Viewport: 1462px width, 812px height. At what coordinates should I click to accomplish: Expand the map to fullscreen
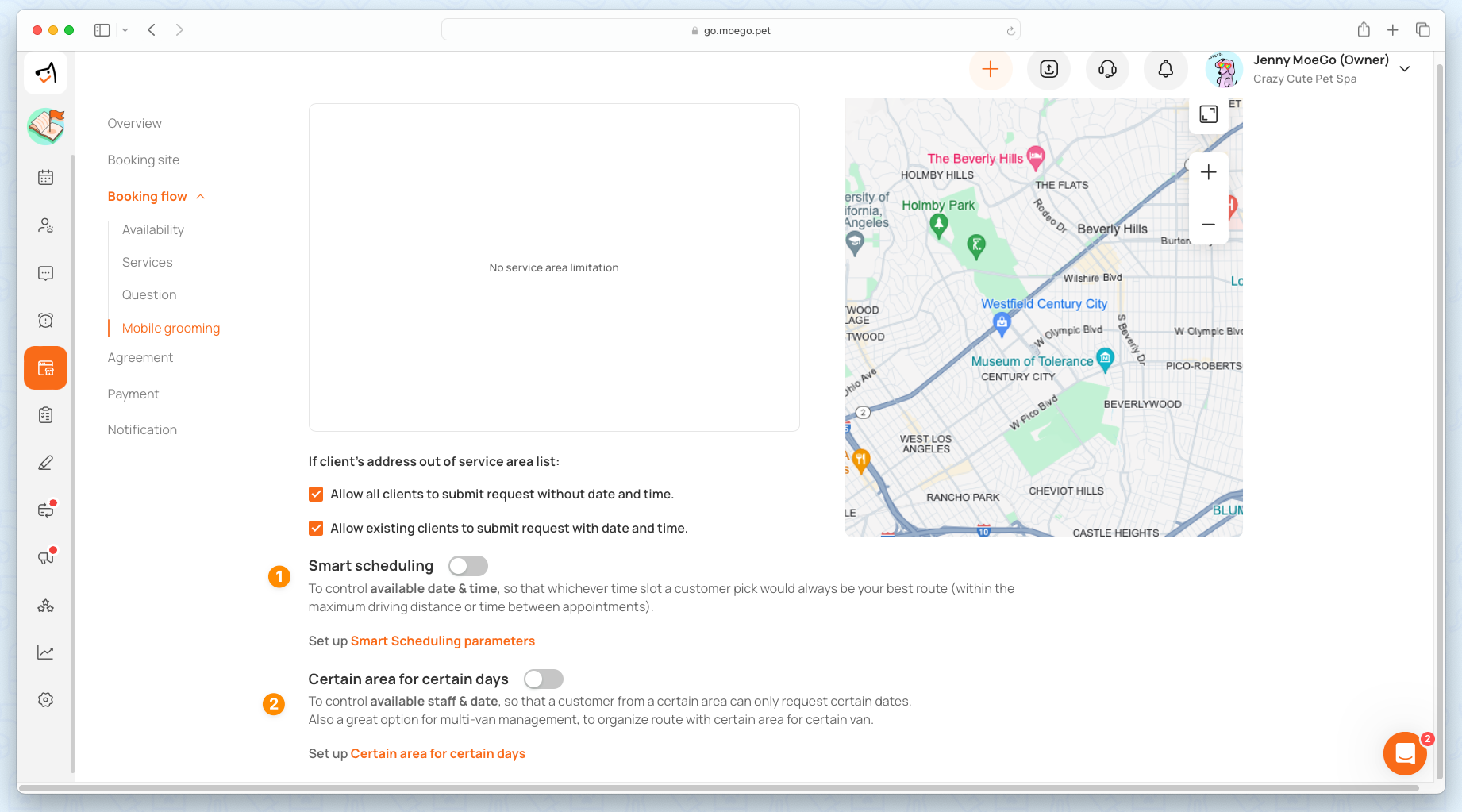click(1209, 114)
